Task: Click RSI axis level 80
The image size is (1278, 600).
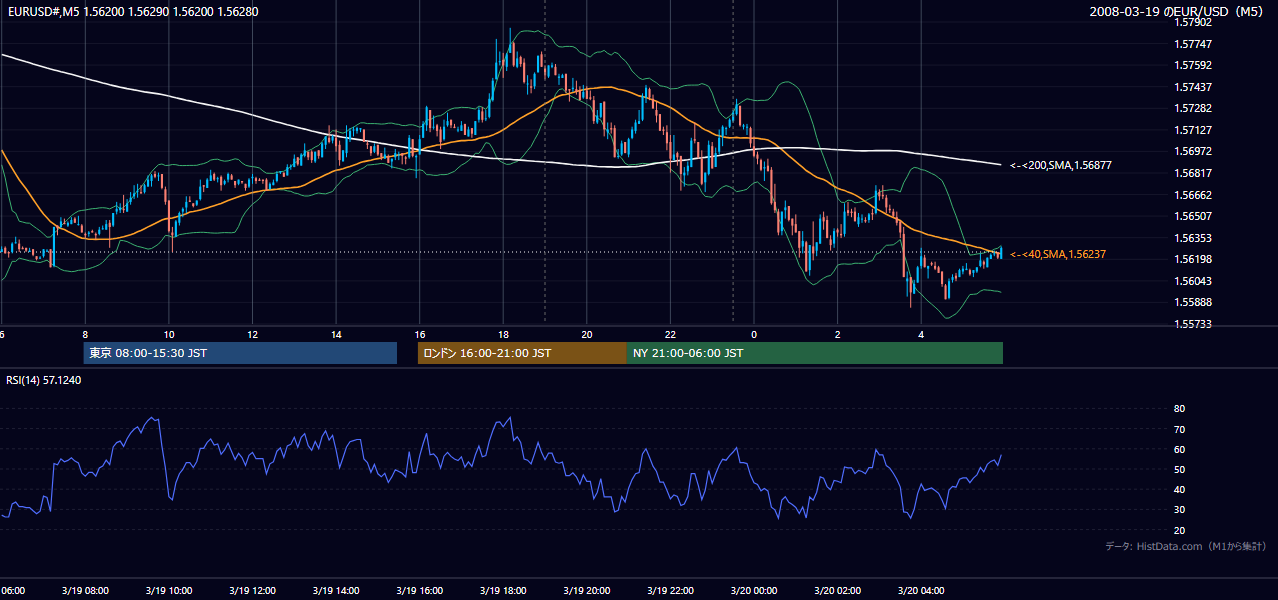Action: tap(1179, 409)
